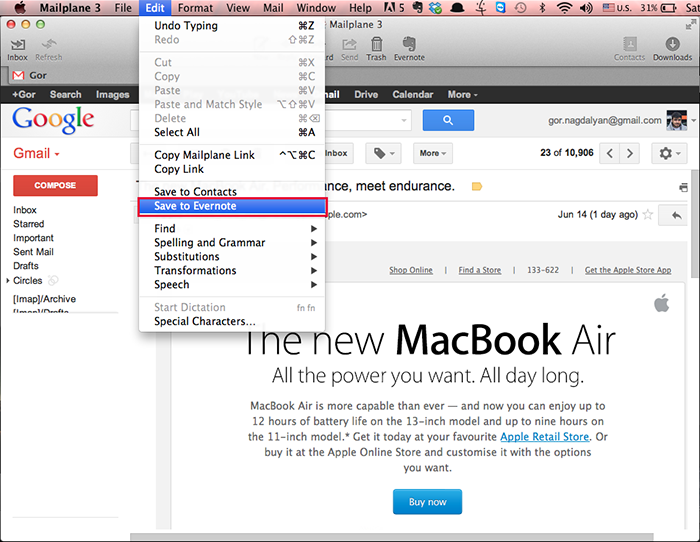This screenshot has height=542, width=700.
Task: Click gor.nagdalyan@gmail.com account address
Action: click(604, 120)
